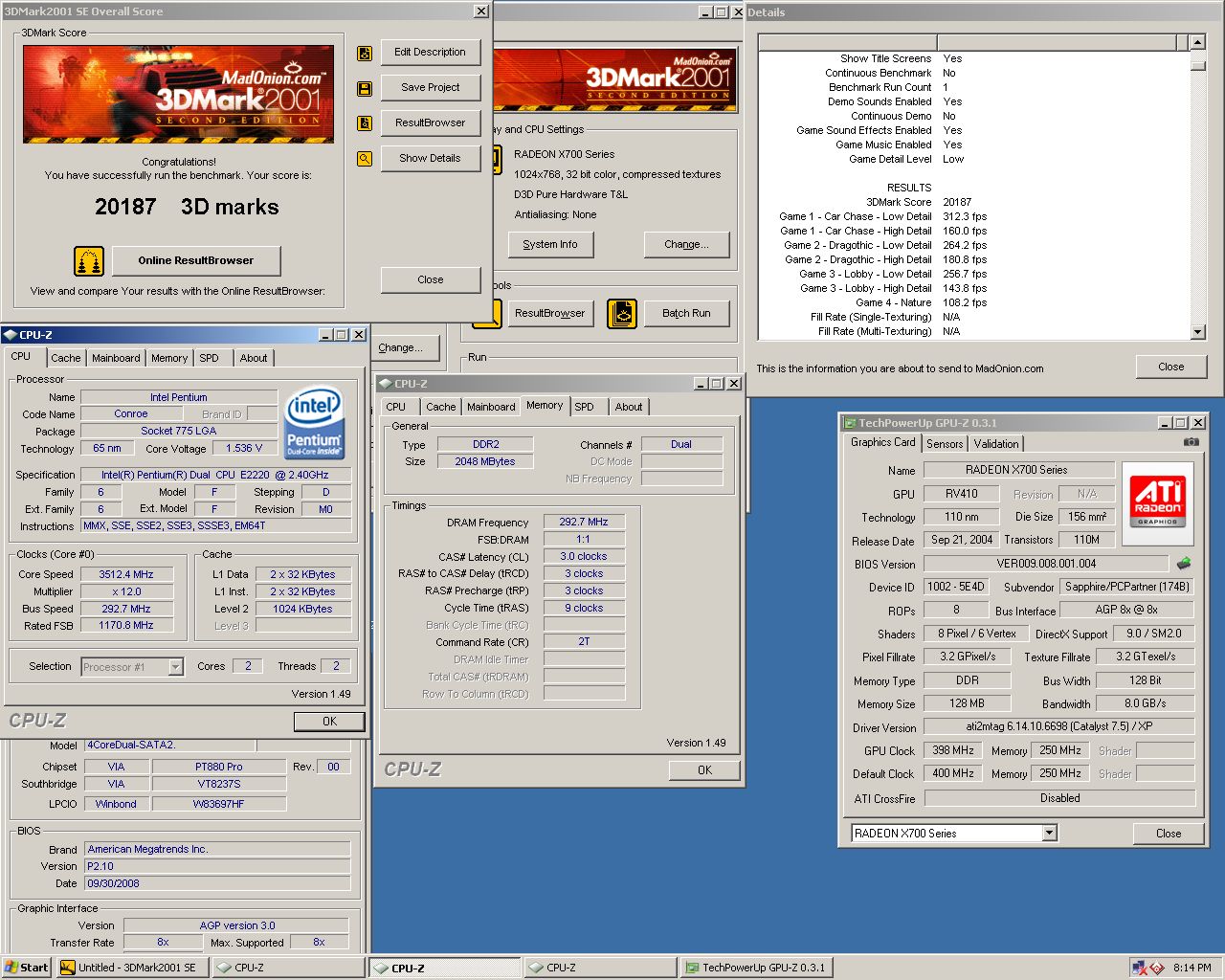The height and width of the screenshot is (980, 1225).
Task: Click the DRAM Frequency 292.7 MHz field
Action: (x=584, y=523)
